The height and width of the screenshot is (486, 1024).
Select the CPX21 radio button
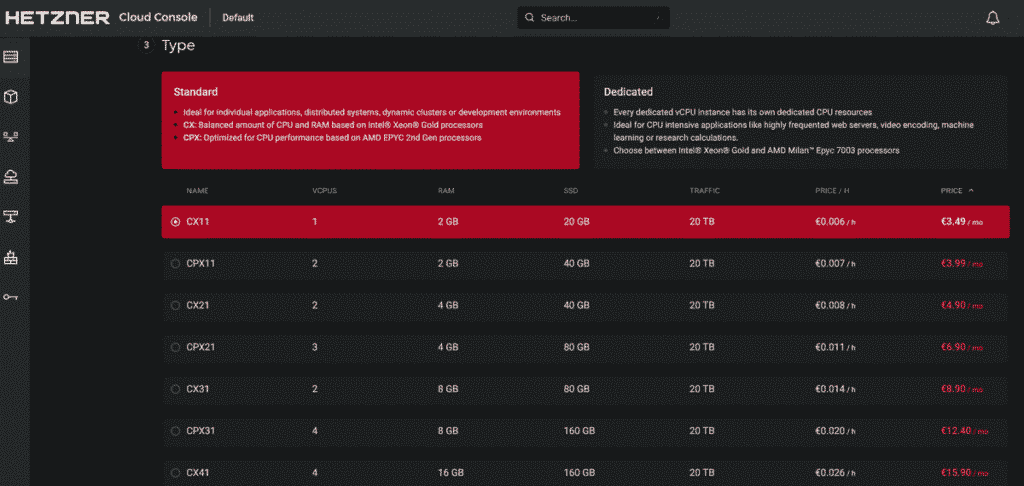175,348
